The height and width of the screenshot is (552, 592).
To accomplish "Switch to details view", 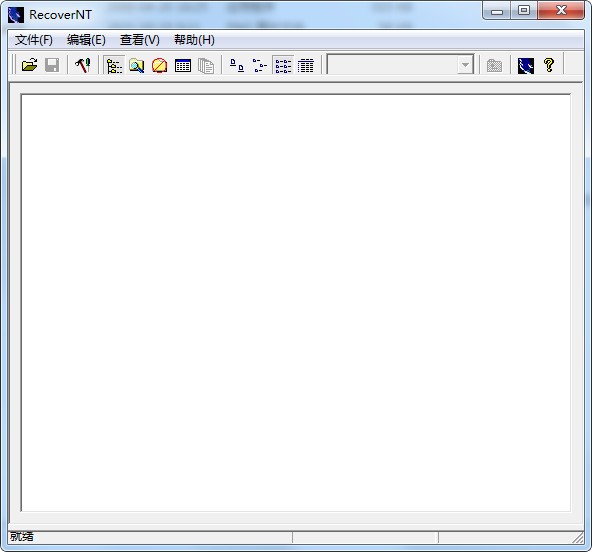I will point(306,65).
